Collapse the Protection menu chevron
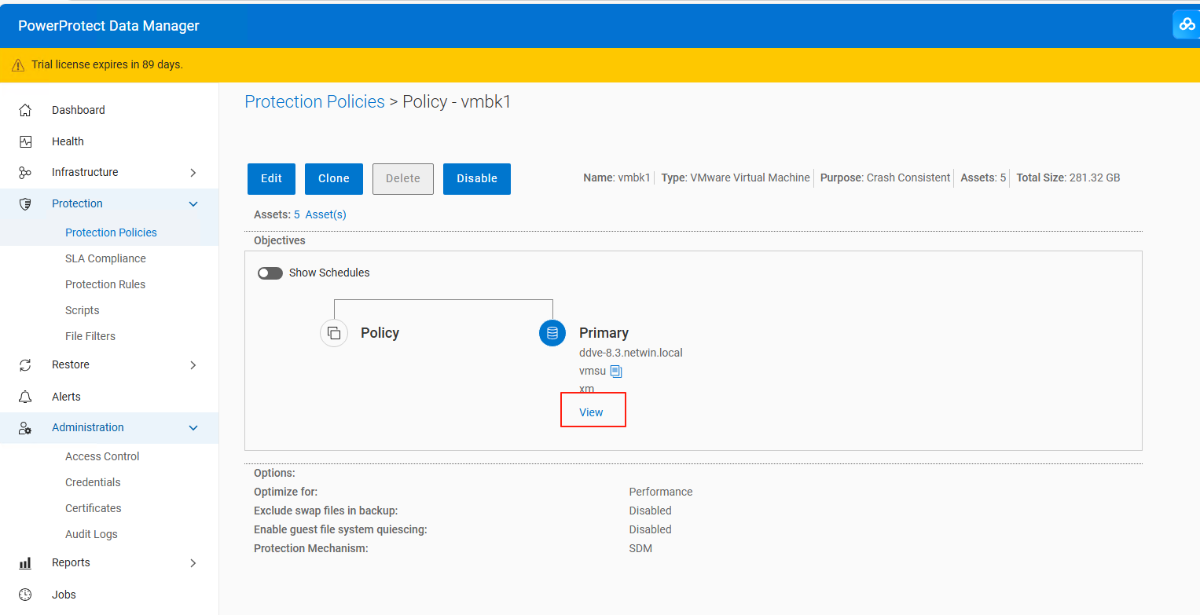This screenshot has width=1200, height=615. (x=193, y=204)
